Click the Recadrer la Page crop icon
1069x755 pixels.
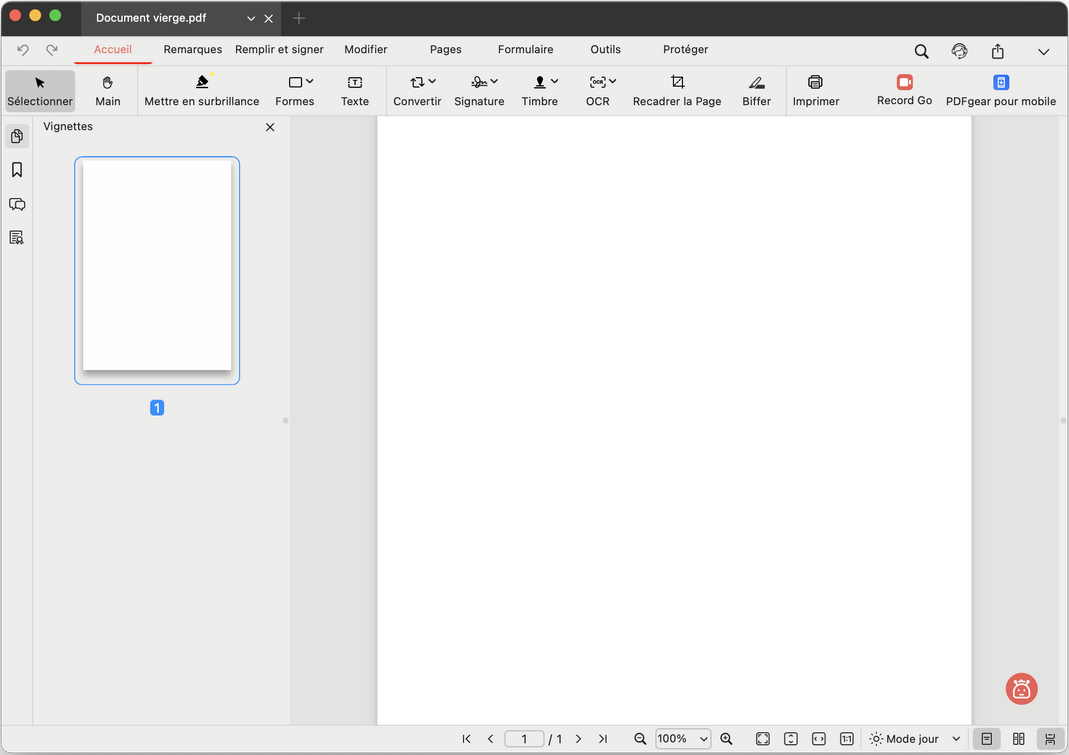(677, 82)
